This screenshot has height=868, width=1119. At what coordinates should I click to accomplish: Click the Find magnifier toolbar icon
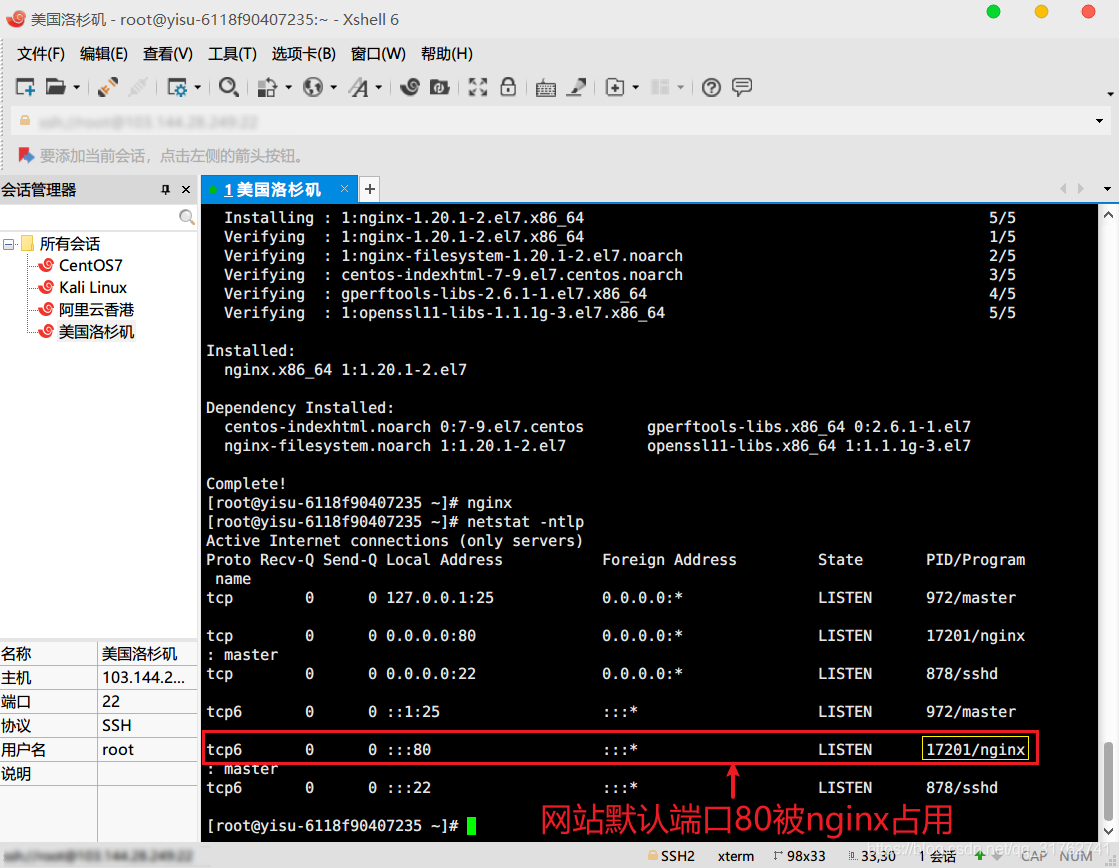pyautogui.click(x=228, y=87)
